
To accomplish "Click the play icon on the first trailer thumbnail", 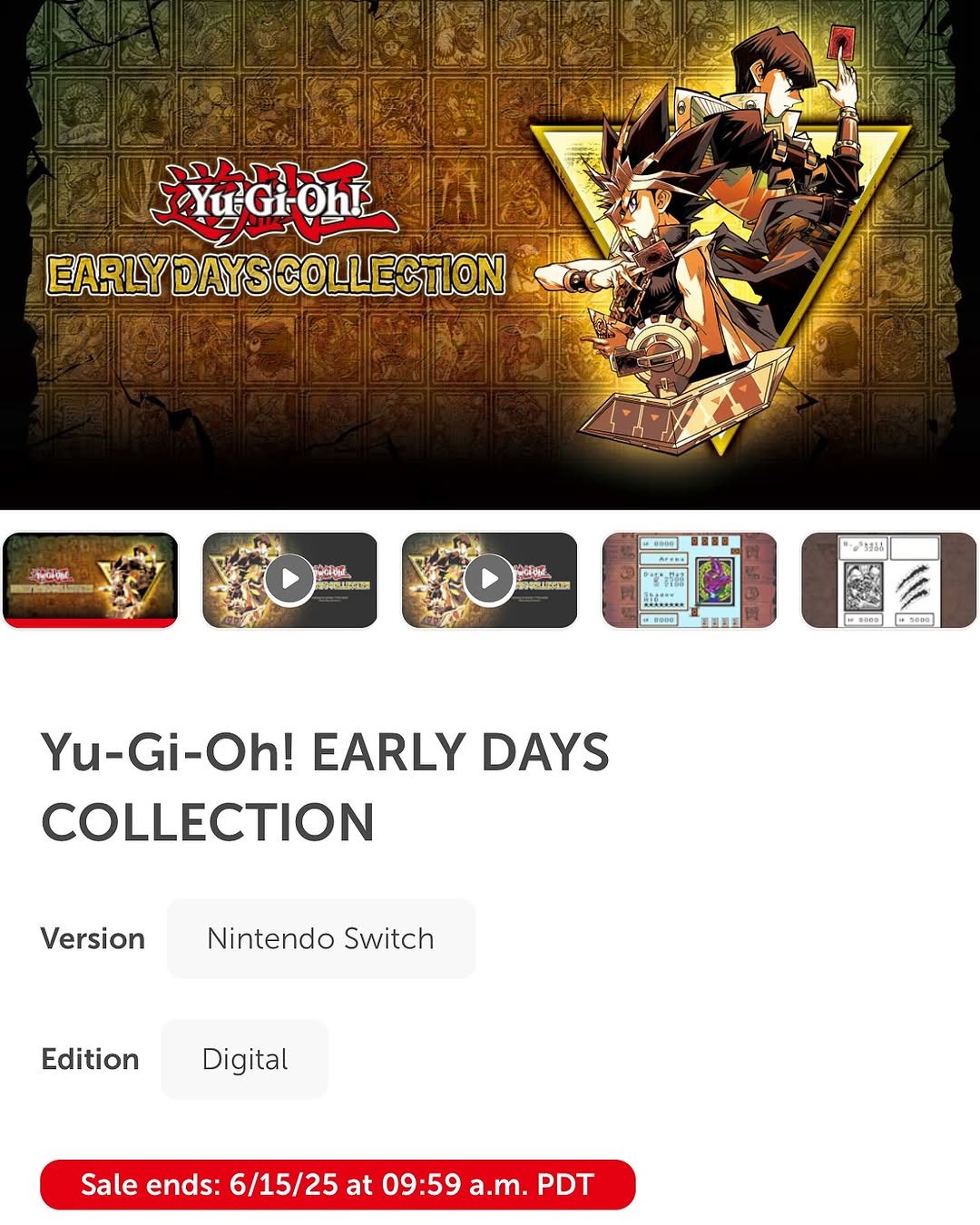I will tap(289, 579).
